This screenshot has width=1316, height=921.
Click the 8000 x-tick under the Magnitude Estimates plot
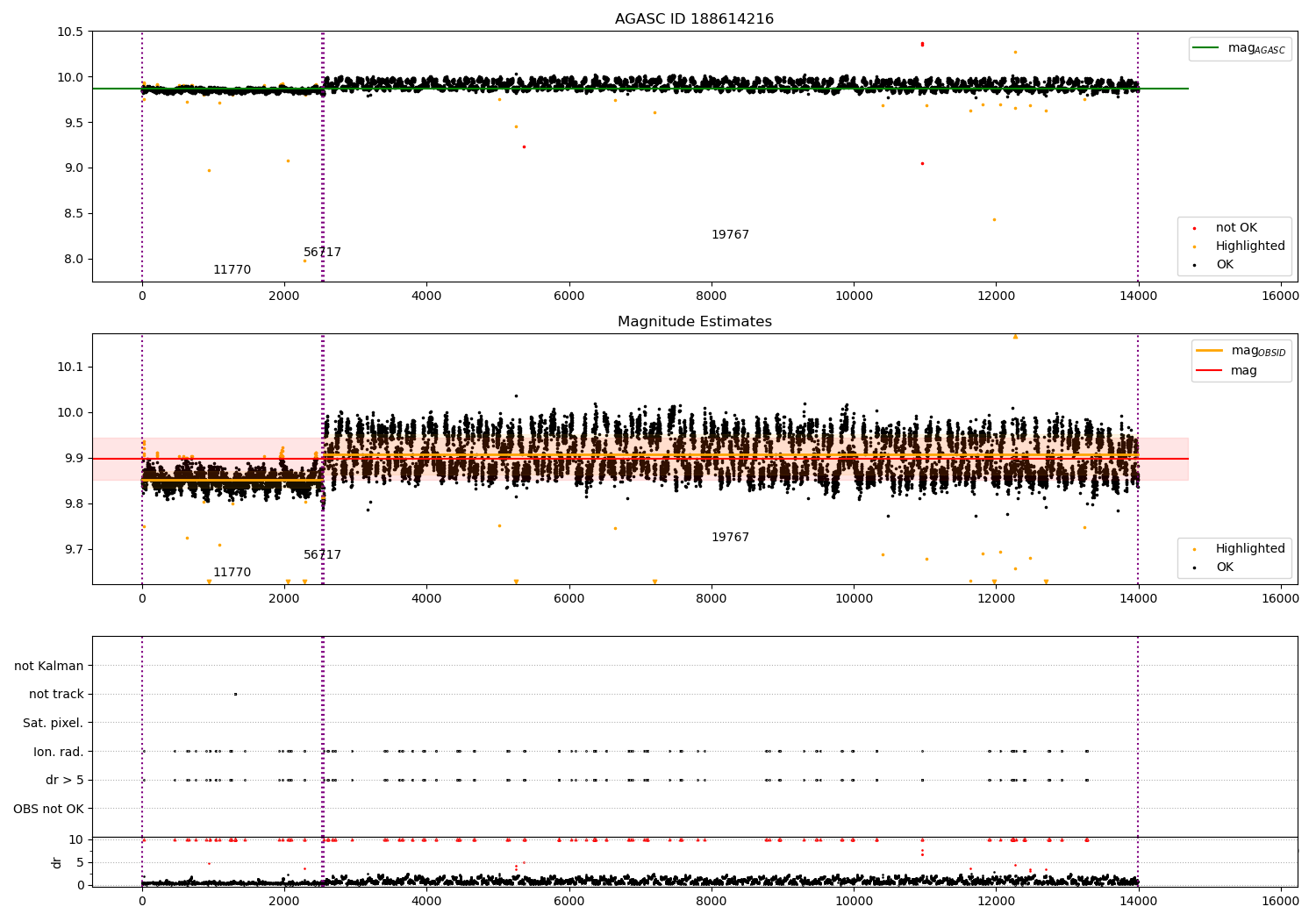click(x=712, y=599)
